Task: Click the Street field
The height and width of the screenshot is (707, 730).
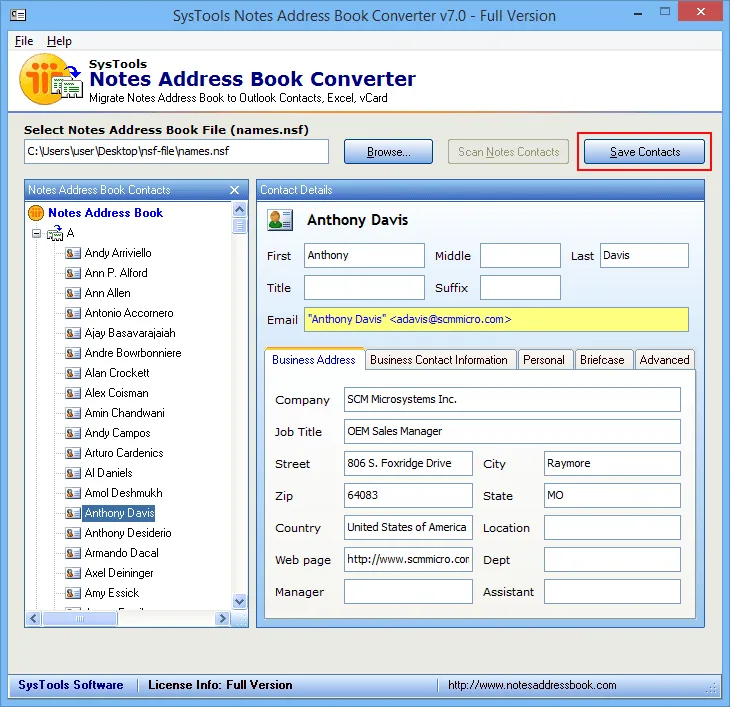Action: [x=408, y=464]
